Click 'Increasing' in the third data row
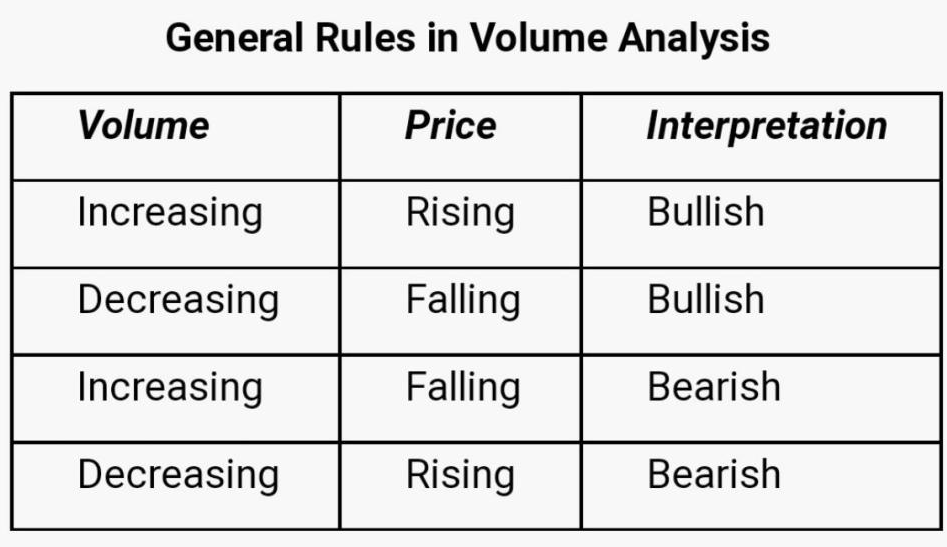This screenshot has width=947, height=547. pyautogui.click(x=169, y=388)
